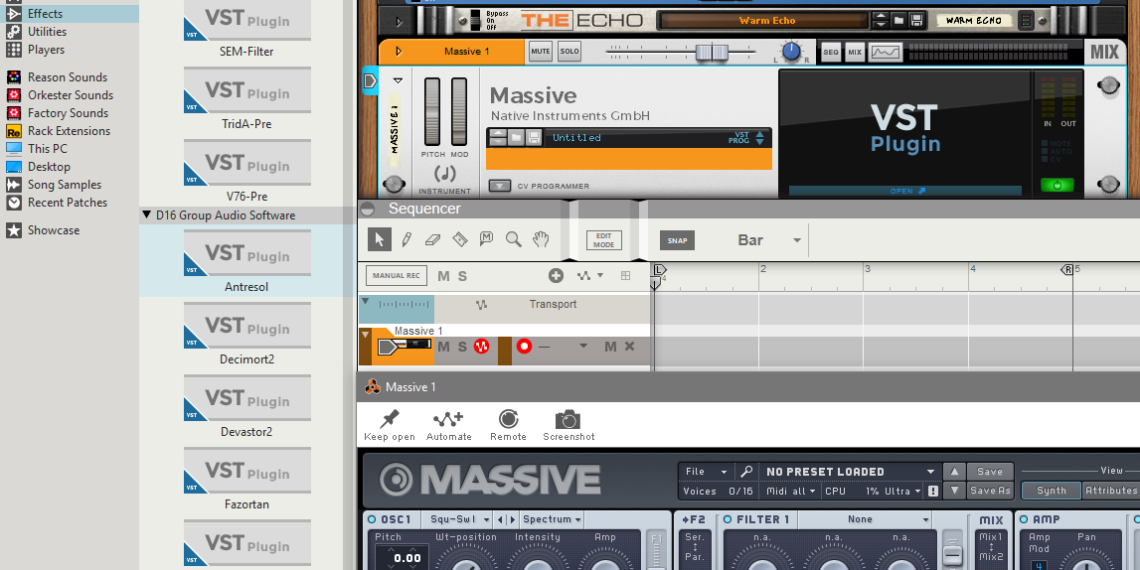This screenshot has width=1140, height=570.
Task: Click the SEQ button on mix channel
Action: click(x=831, y=52)
